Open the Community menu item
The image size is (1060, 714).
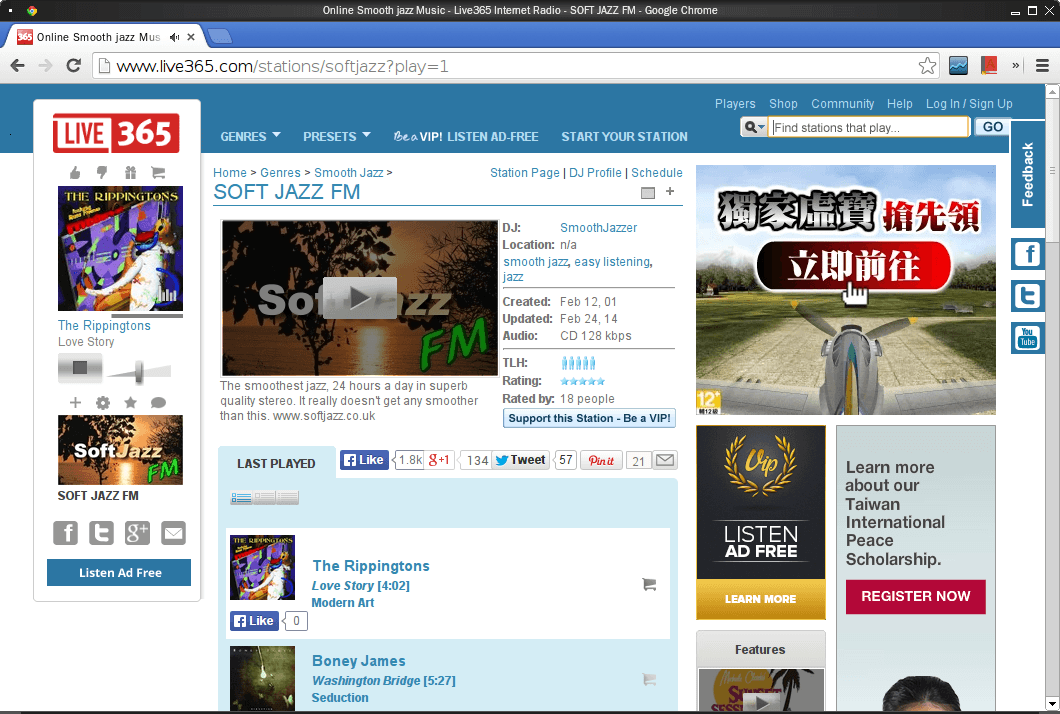click(842, 104)
